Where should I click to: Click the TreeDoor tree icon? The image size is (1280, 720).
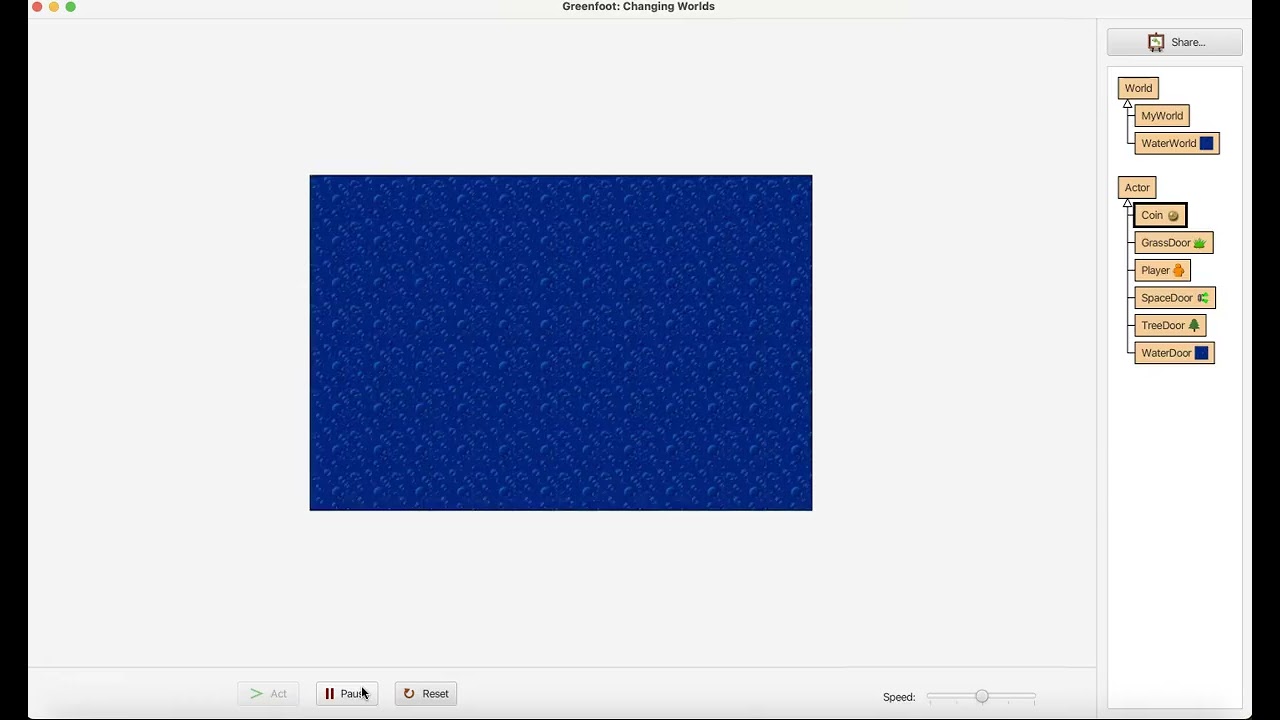pyautogui.click(x=1194, y=325)
